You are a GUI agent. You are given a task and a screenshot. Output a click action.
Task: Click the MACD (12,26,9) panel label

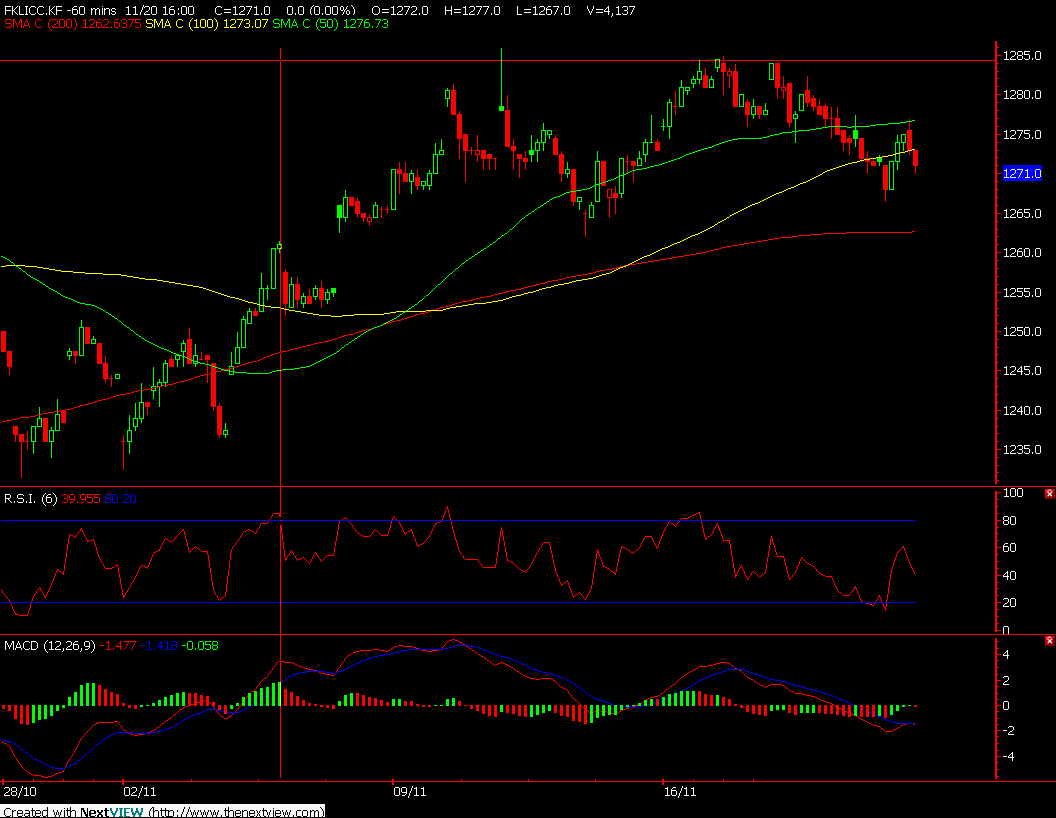[x=50, y=646]
